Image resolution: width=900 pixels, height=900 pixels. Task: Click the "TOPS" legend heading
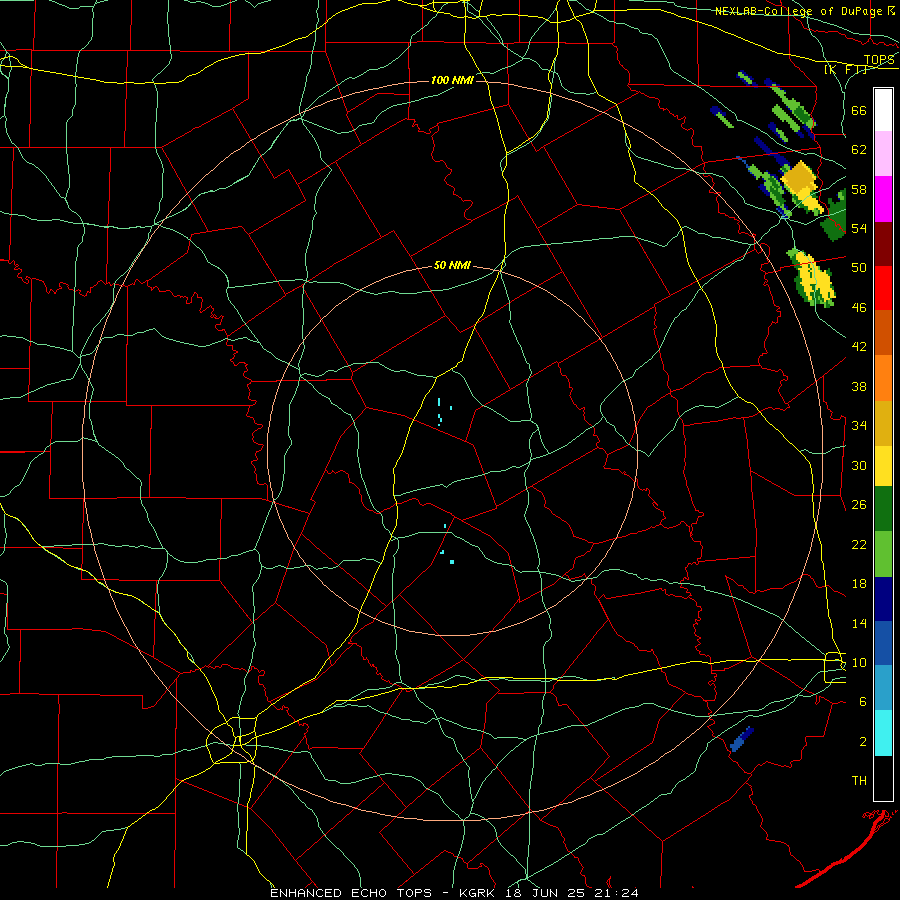coord(879,60)
